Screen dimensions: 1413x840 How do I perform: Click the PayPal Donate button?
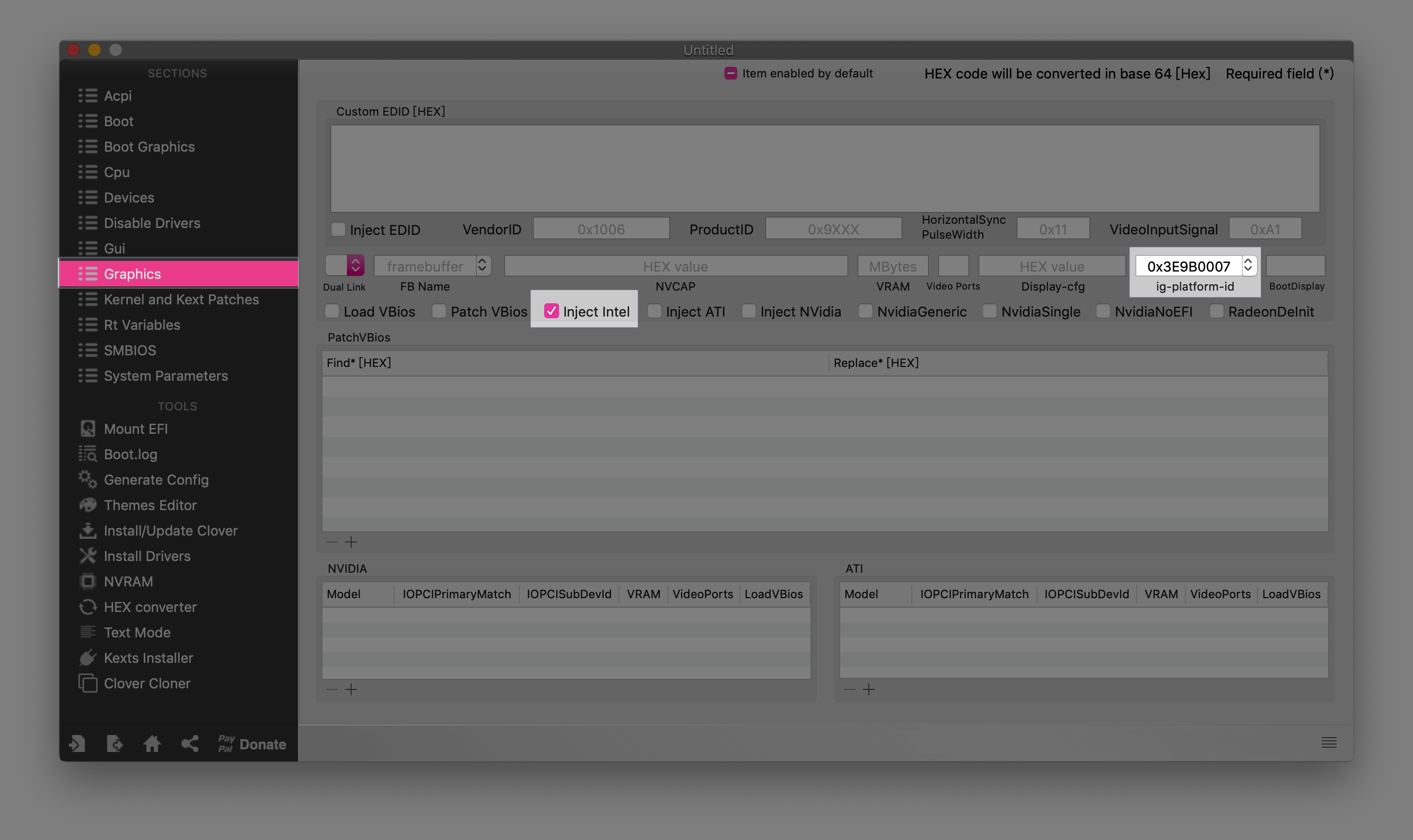pyautogui.click(x=252, y=744)
